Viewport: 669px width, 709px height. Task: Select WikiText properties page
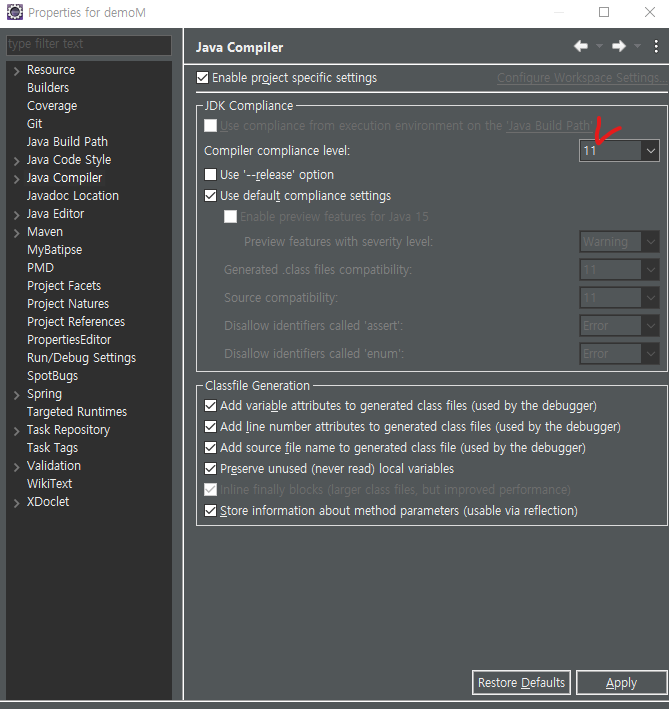49,483
